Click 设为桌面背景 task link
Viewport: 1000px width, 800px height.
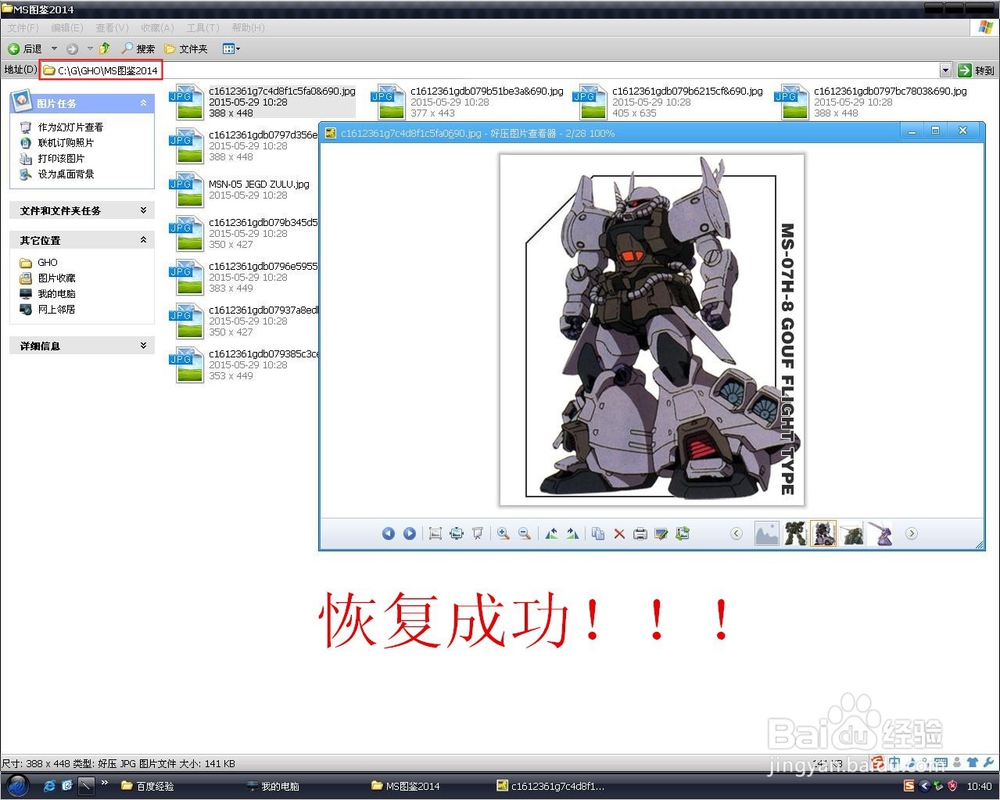(x=66, y=174)
